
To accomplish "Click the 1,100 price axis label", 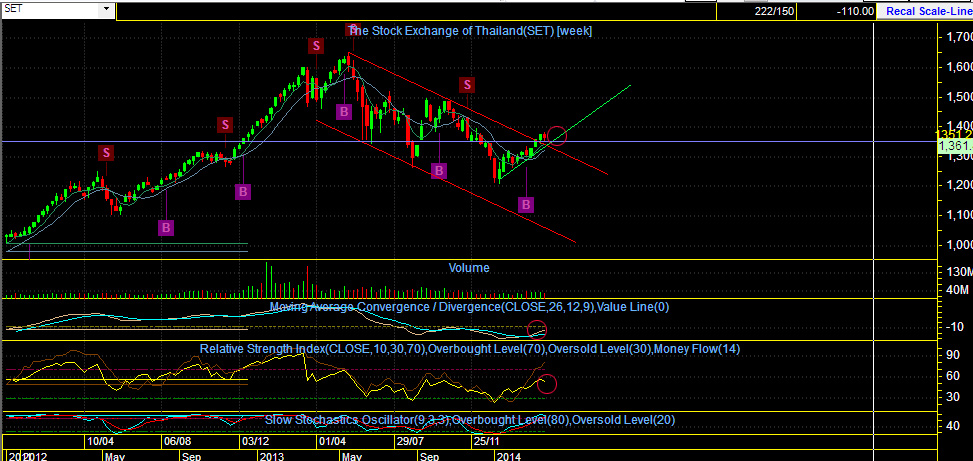I will (x=958, y=215).
